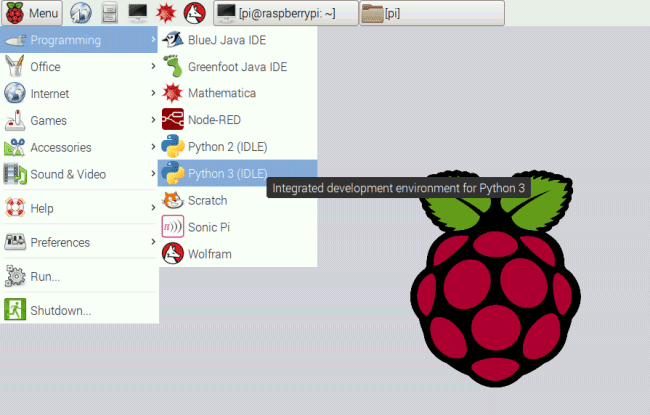The image size is (650, 415).
Task: Click the Preferences control panel icon
Action: (15, 242)
